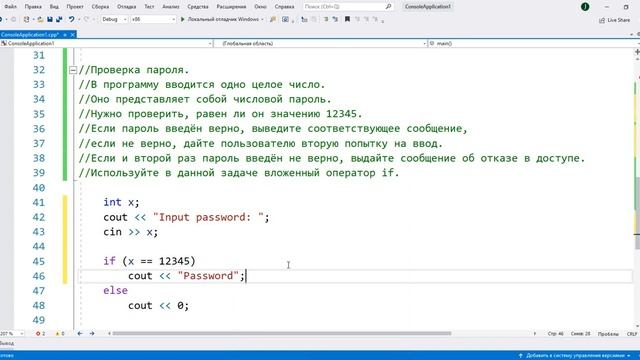Open the Отладка menu
Screen dimensions: 640x360
(x=127, y=7)
